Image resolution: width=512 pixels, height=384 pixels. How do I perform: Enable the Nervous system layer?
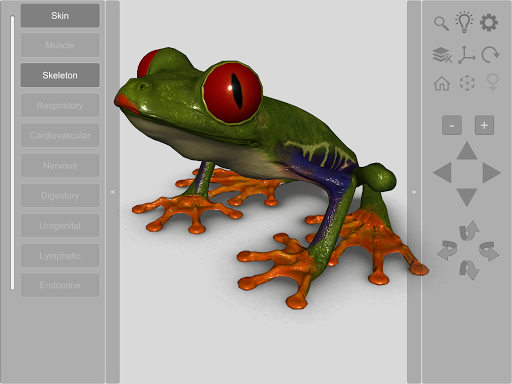point(60,165)
